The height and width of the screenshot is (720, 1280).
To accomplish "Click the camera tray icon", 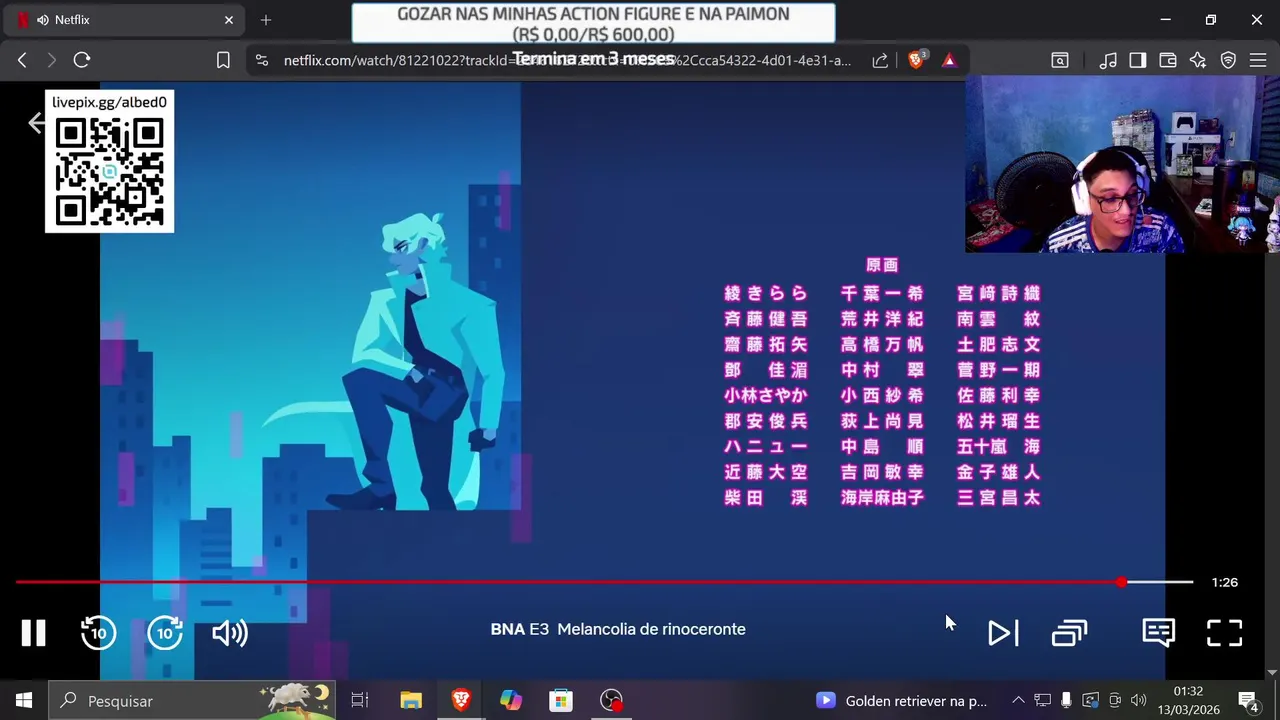I will click(x=1114, y=700).
